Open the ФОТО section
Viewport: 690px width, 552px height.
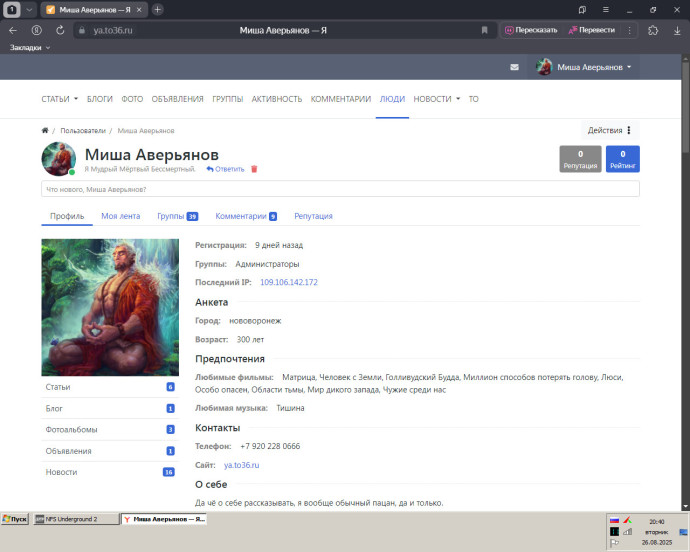[x=132, y=99]
